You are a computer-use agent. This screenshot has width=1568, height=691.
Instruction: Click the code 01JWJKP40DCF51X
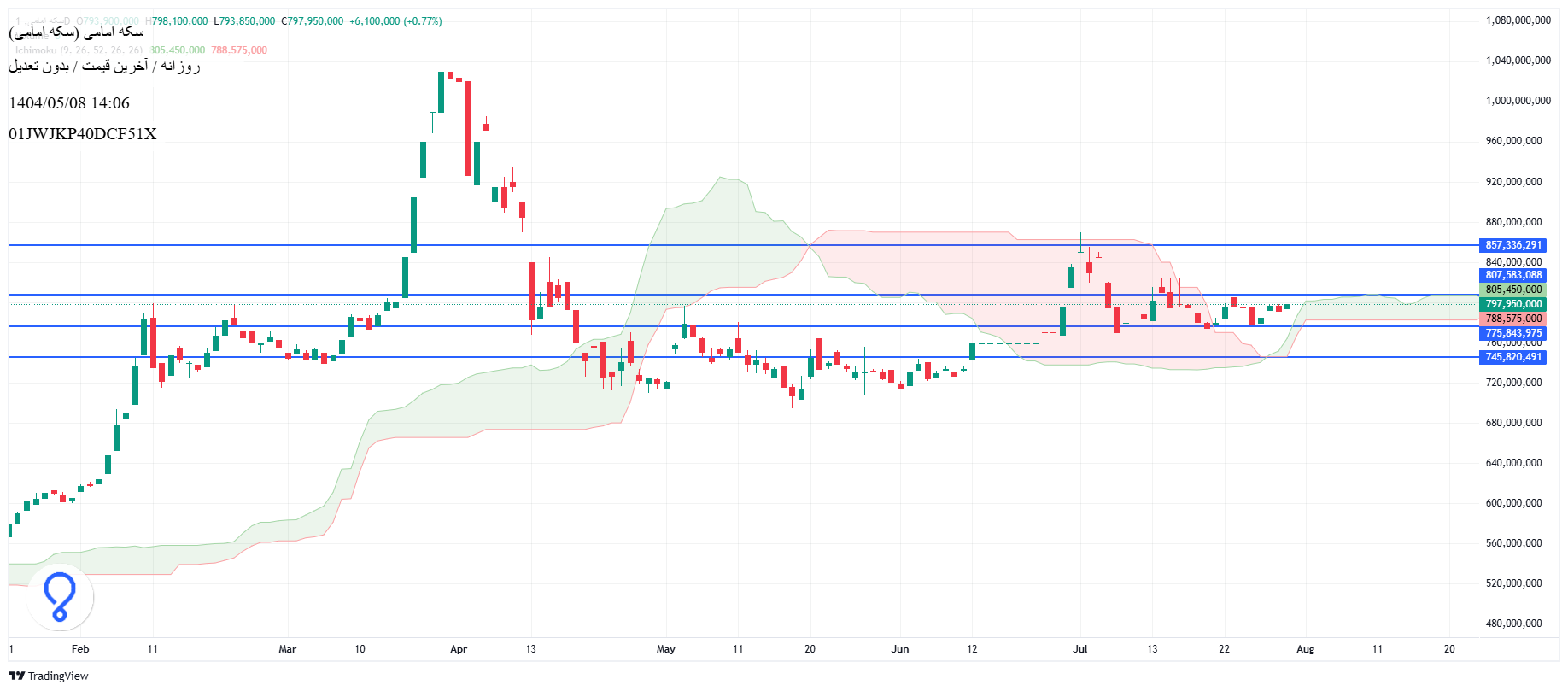click(83, 134)
